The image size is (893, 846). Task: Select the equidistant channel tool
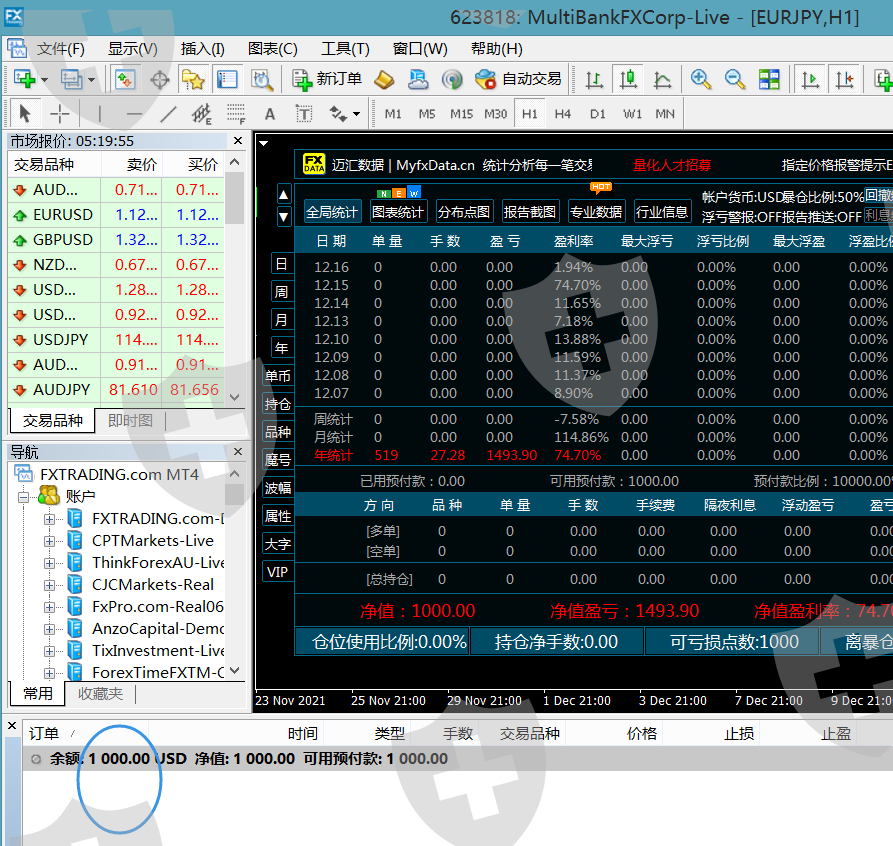pos(202,114)
